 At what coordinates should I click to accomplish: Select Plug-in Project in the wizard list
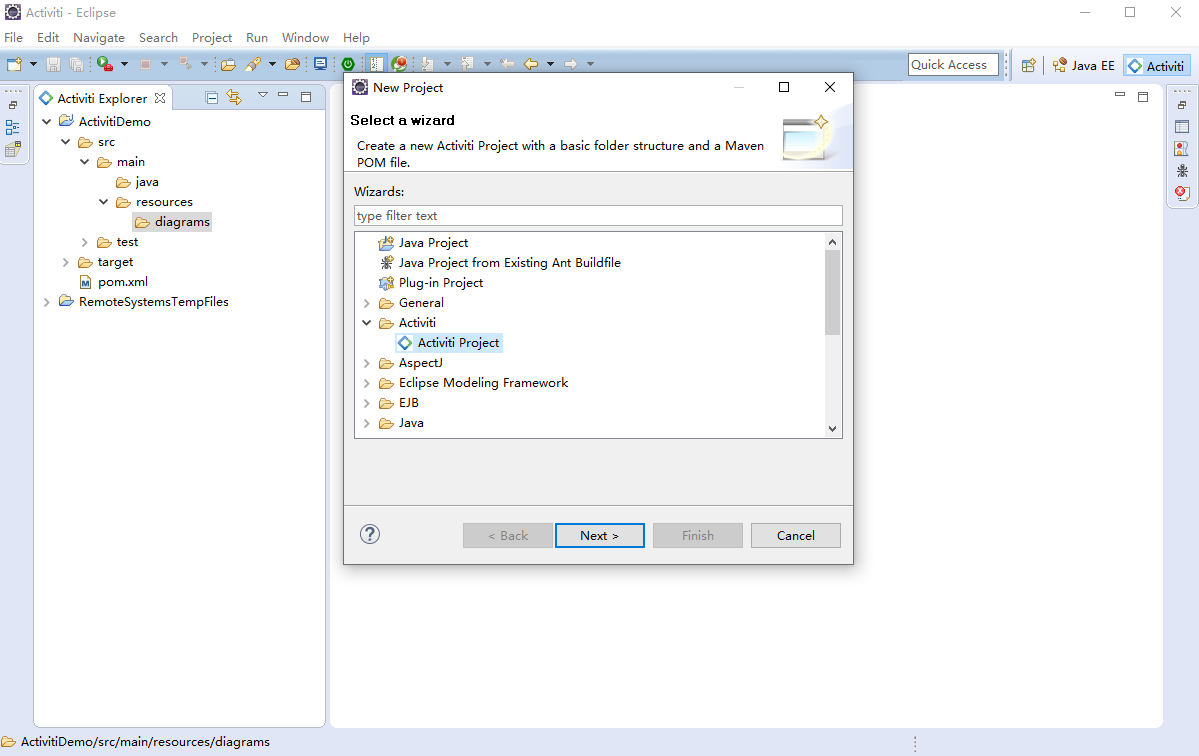tap(431, 283)
